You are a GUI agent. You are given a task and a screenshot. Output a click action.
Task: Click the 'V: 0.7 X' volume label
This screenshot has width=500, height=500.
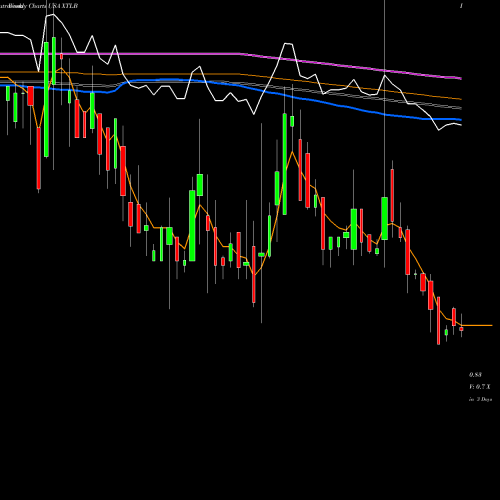(480, 387)
